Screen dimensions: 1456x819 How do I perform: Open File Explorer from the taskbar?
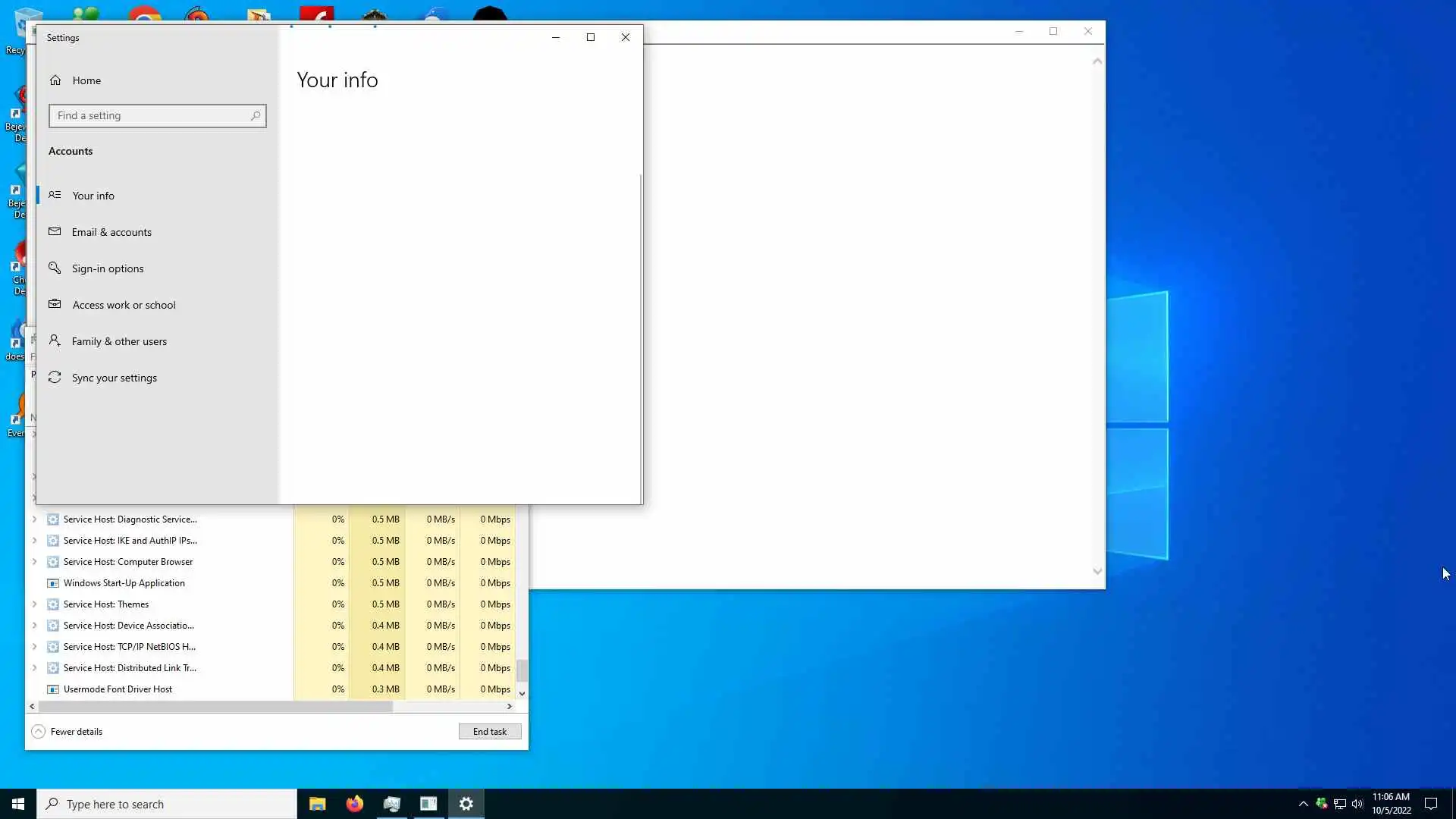(x=317, y=804)
